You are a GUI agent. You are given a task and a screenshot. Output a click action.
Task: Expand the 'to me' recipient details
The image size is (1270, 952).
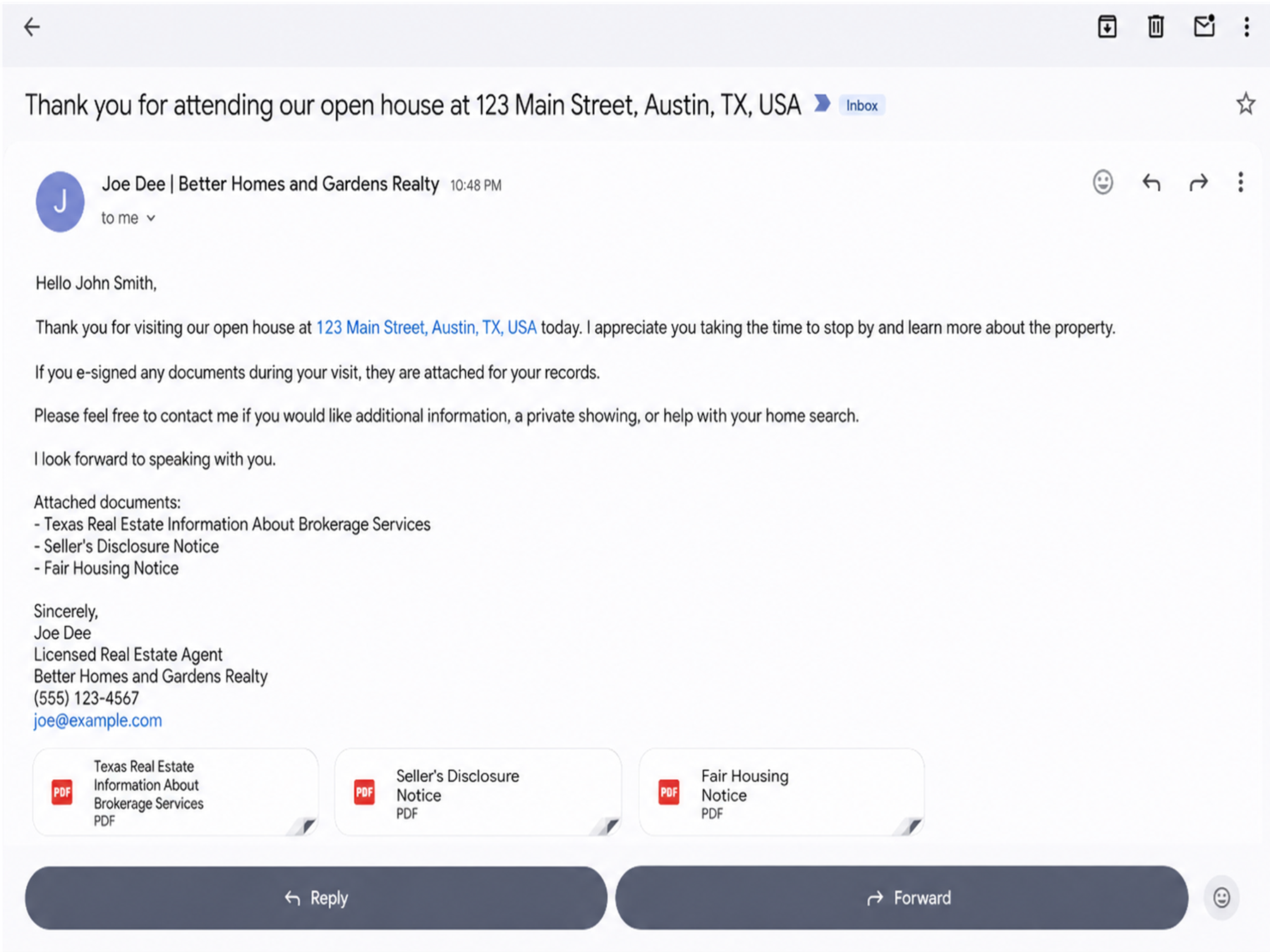click(x=128, y=218)
